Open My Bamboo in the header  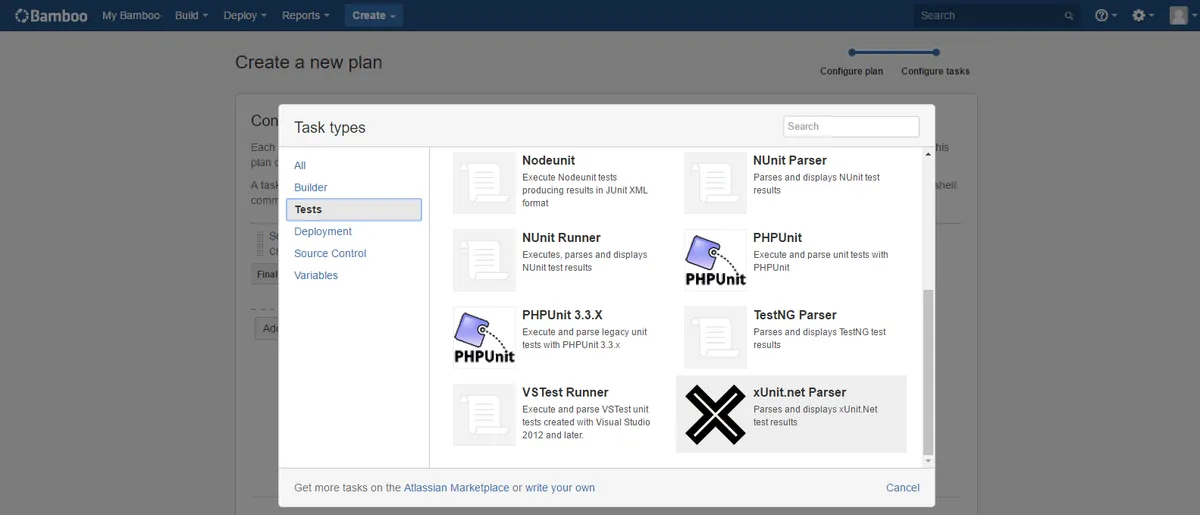[131, 15]
